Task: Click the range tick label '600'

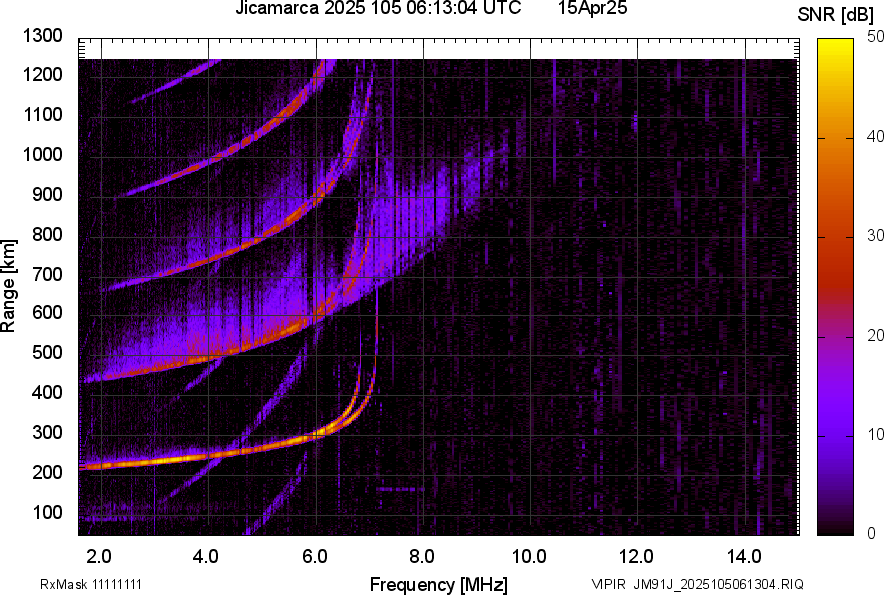Action: click(47, 312)
